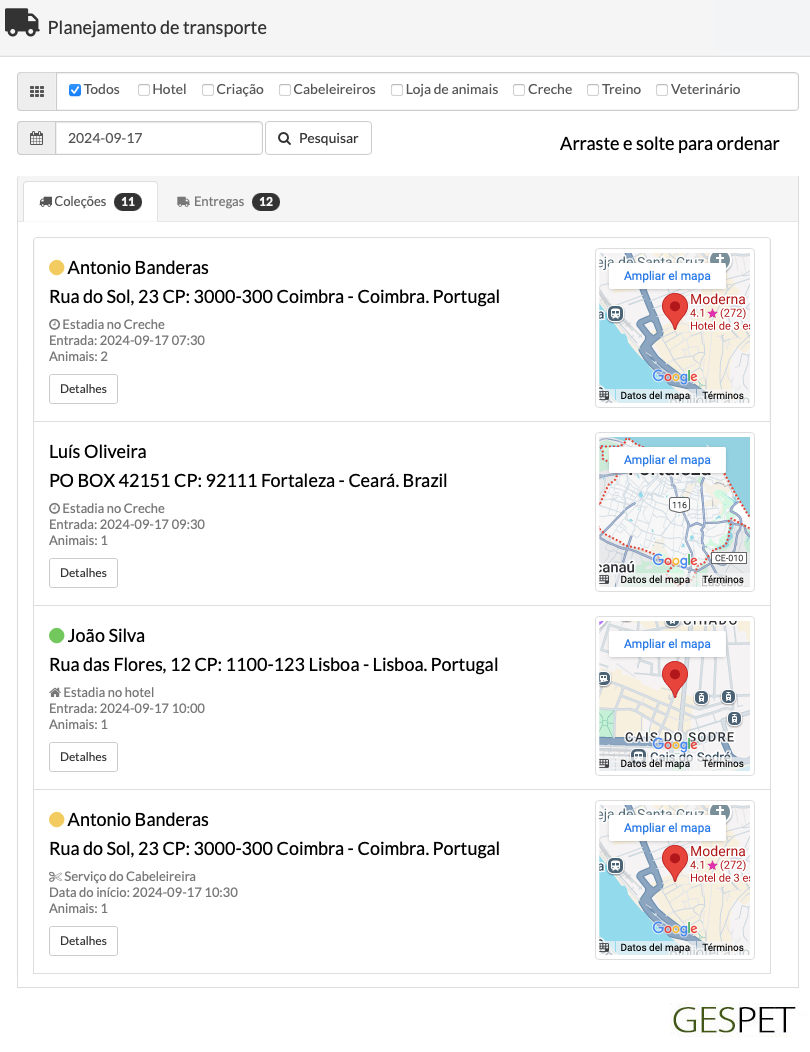
Task: Click the scissors icon by Serviço do Cabeleireira
Action: pos(55,876)
